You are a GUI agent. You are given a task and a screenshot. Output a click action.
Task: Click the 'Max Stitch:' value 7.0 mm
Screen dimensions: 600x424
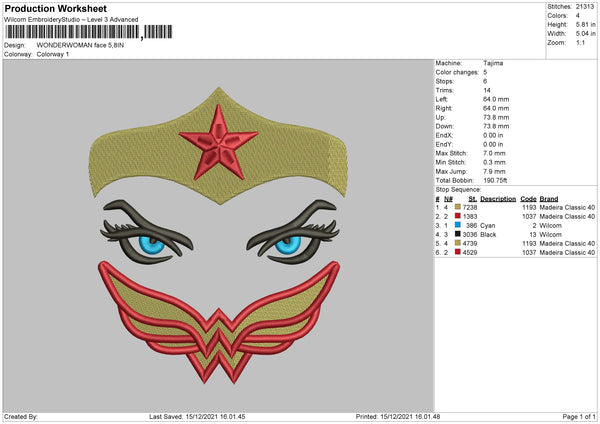pyautogui.click(x=494, y=153)
